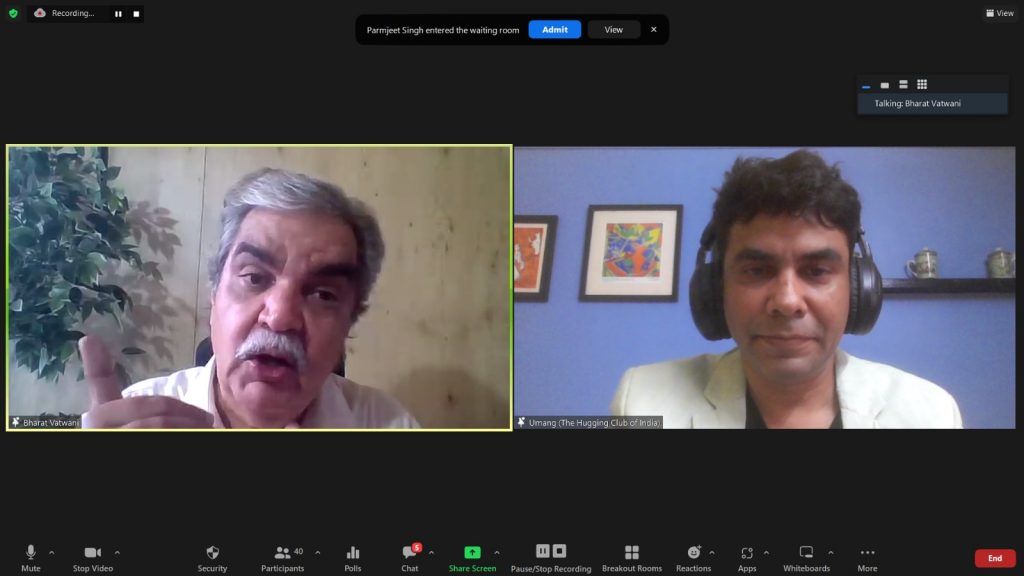Open audio options arrow next to Mute
Screen dimensions: 1024x576
pyautogui.click(x=52, y=552)
